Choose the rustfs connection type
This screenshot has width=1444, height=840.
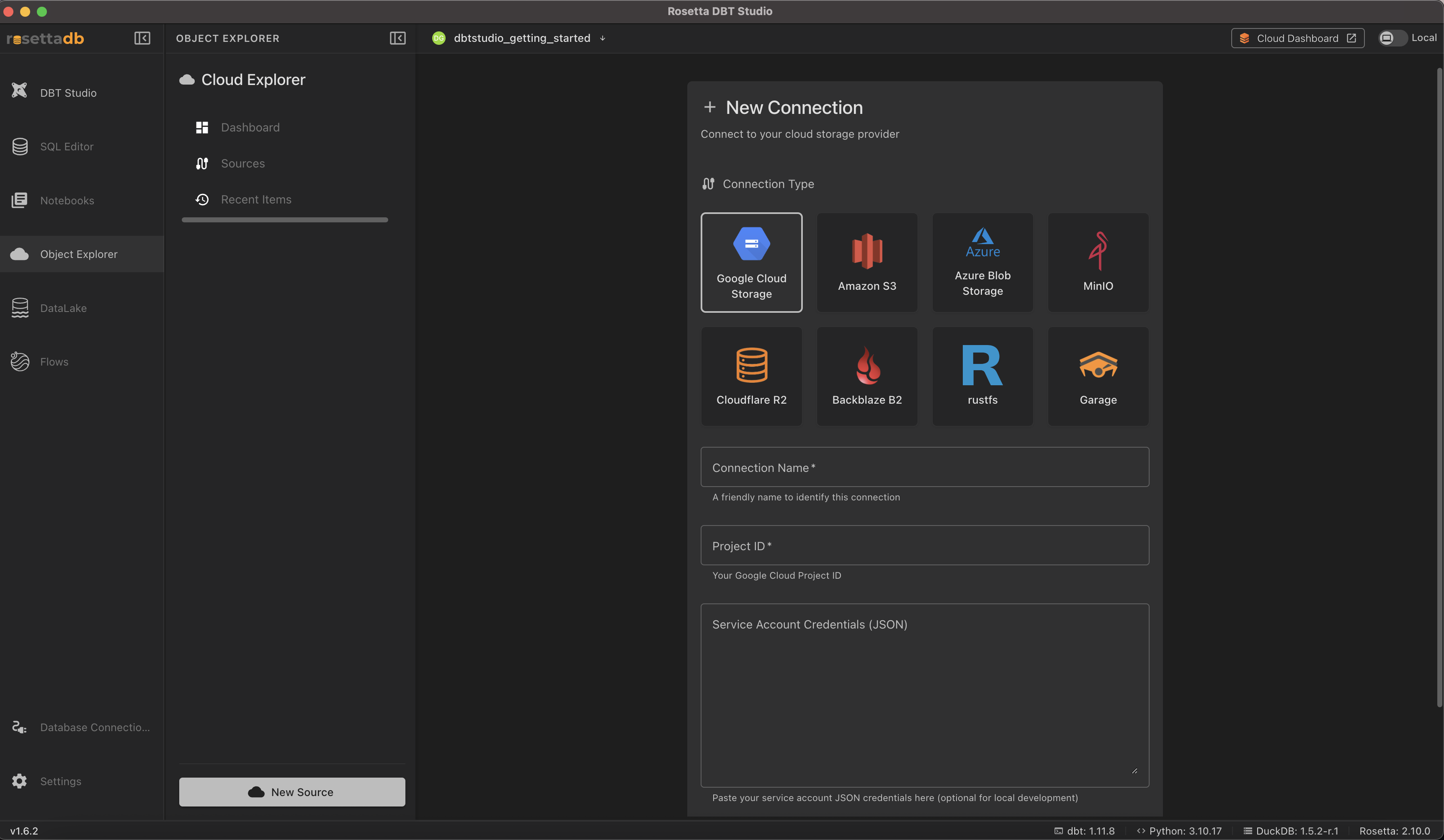(983, 376)
